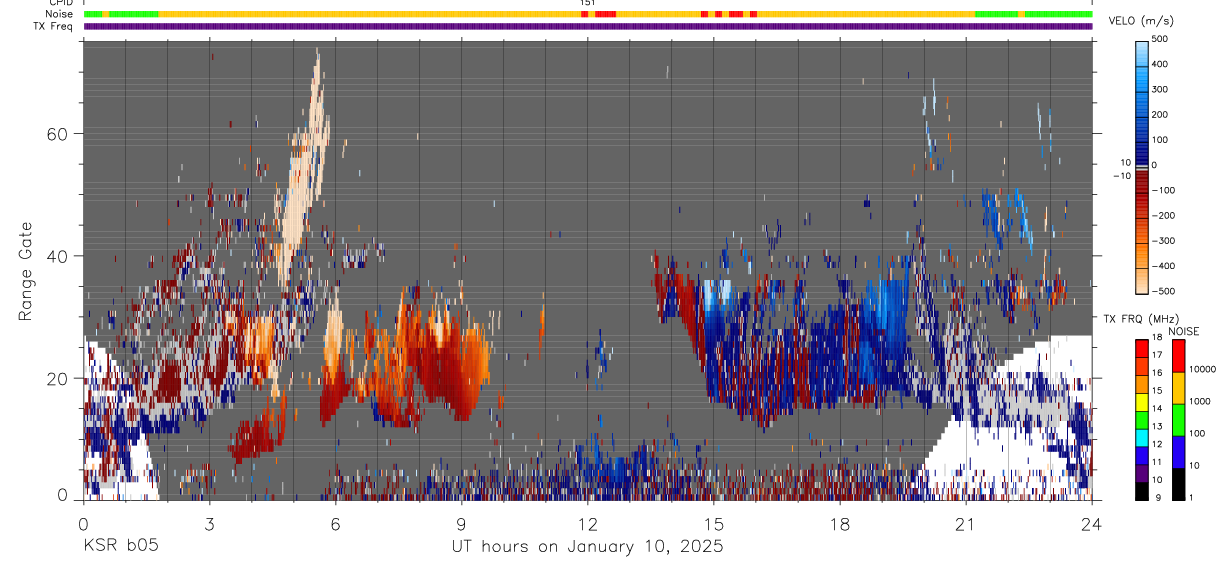The image size is (1228, 567).
Task: Select the NOISE color scale bar
Action: coord(1178,419)
